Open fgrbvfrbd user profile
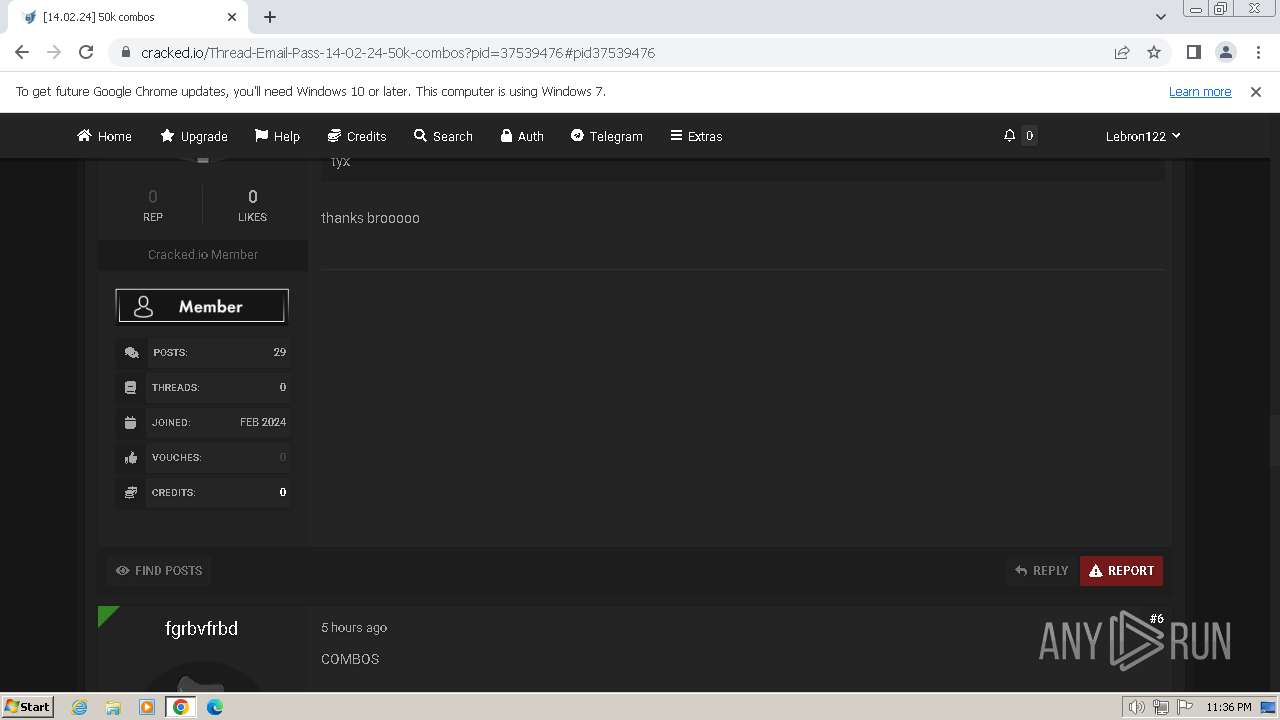The image size is (1280, 720). pos(201,628)
